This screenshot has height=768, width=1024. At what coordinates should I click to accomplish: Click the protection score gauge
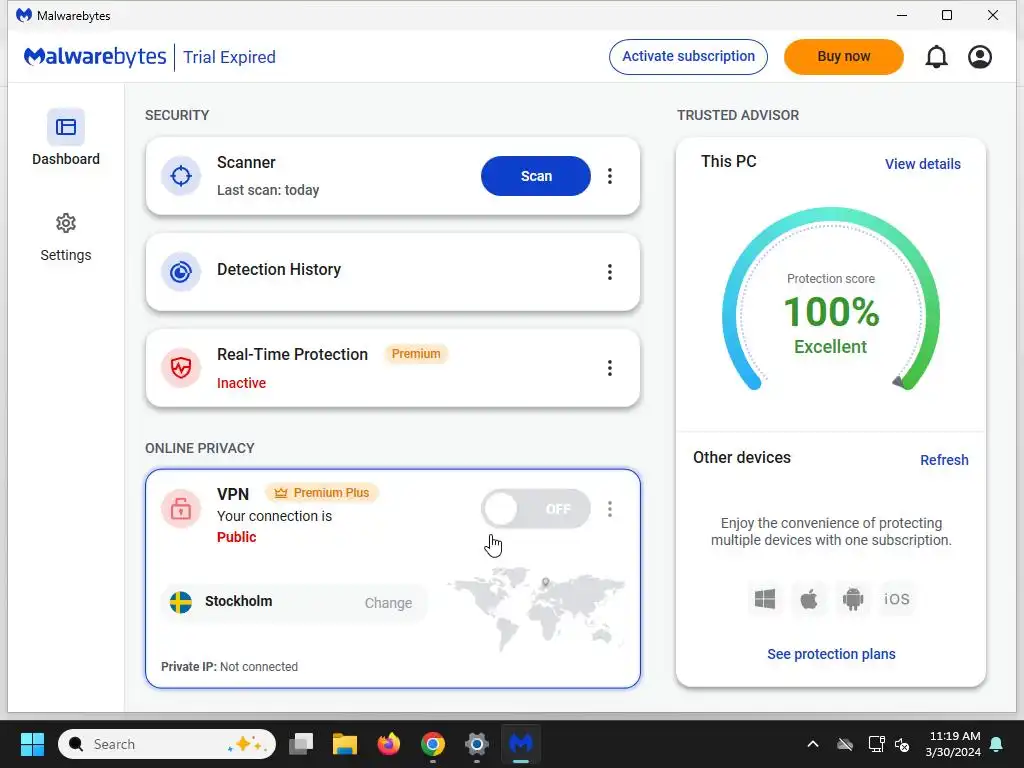tap(831, 299)
